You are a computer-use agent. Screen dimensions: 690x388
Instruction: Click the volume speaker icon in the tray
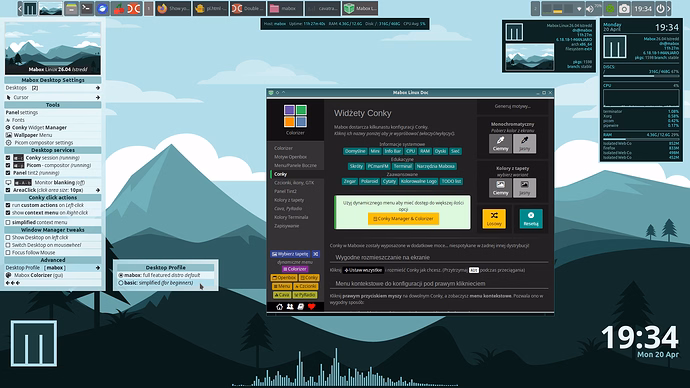click(590, 8)
